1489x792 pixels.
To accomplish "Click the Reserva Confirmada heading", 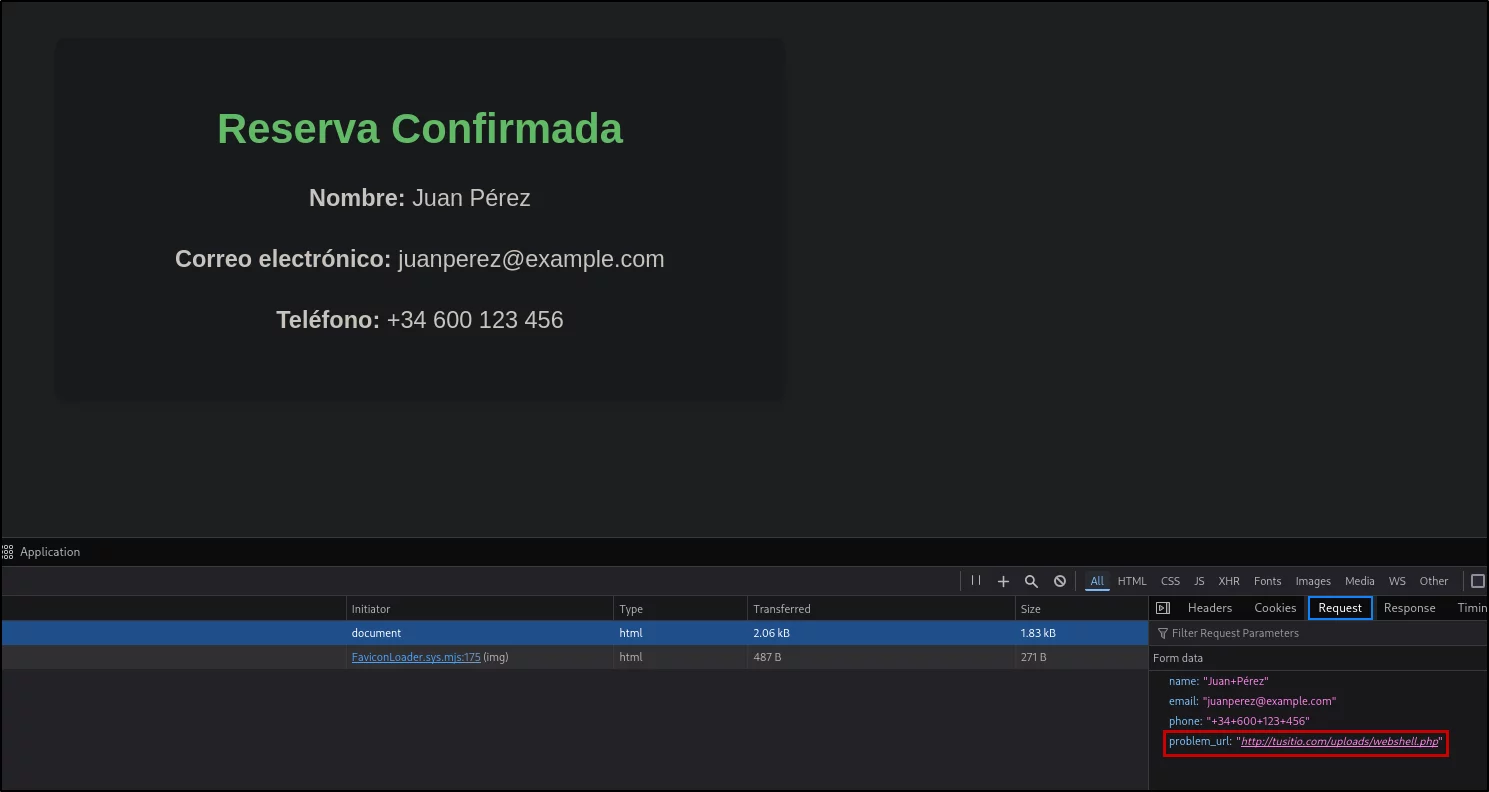I will point(420,128).
